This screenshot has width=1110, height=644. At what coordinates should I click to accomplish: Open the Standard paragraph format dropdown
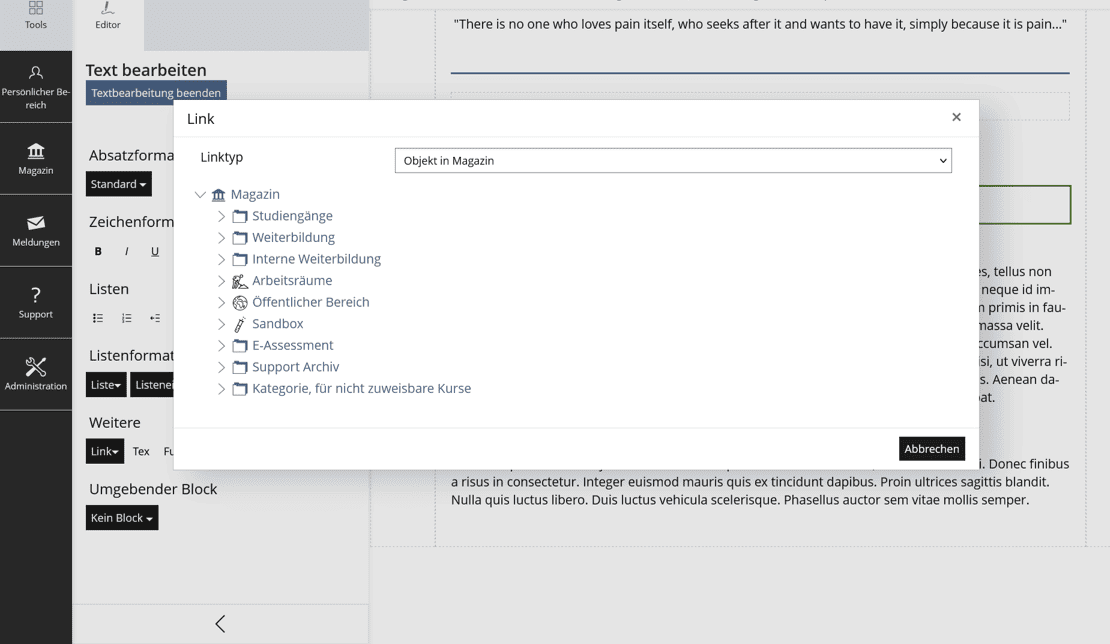coord(119,184)
